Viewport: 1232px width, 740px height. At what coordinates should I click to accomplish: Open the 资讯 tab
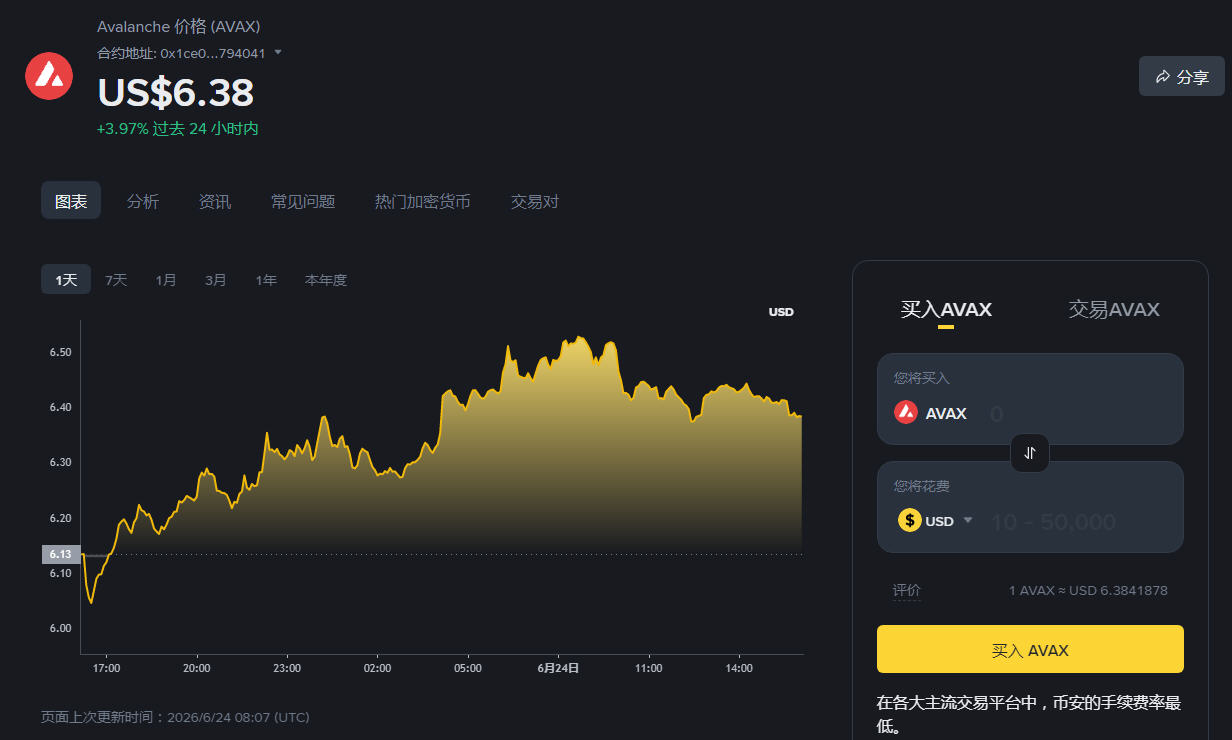(215, 201)
